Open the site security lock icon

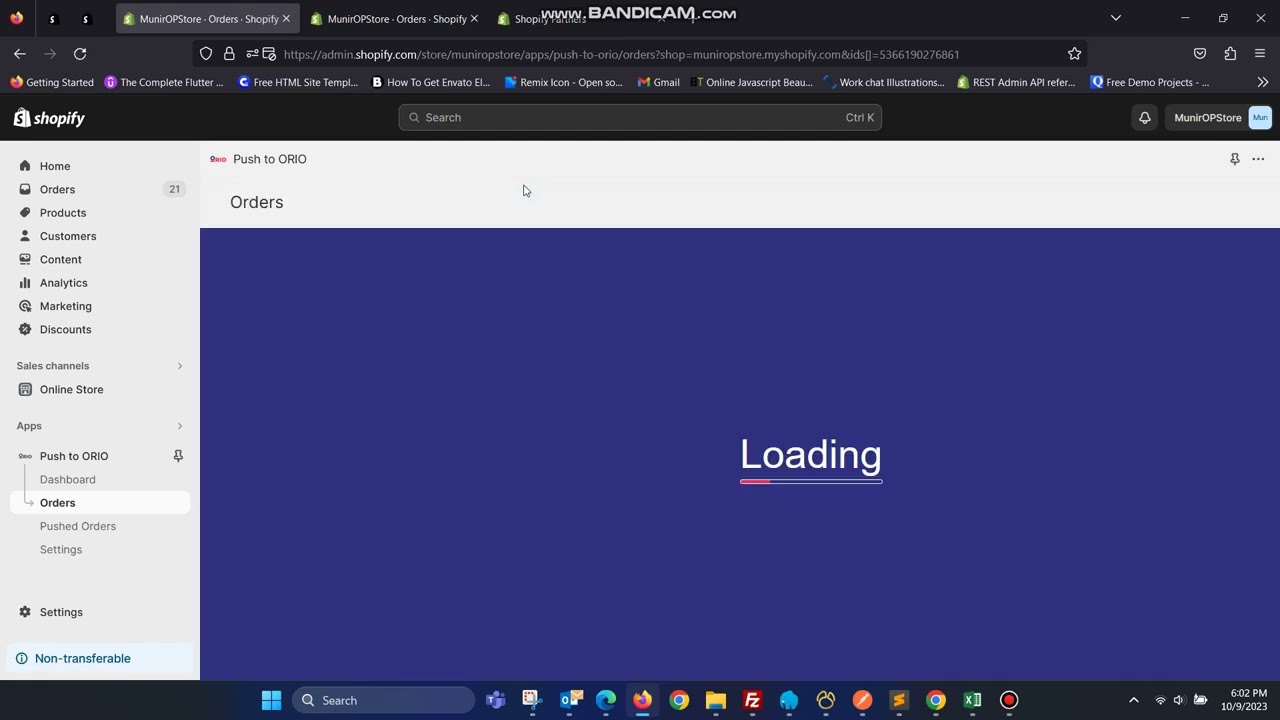pos(229,54)
